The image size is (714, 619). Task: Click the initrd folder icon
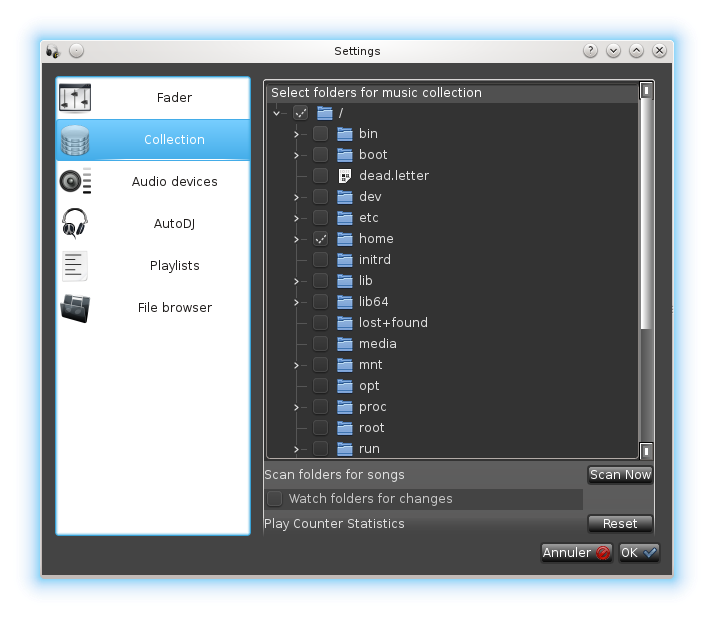[345, 260]
